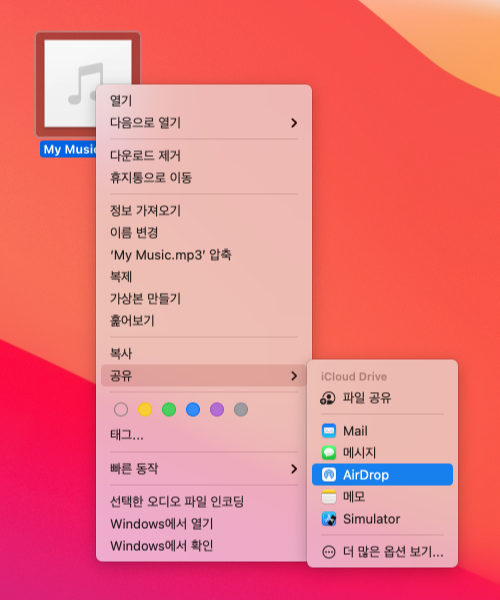Share via Mail text entry
This screenshot has height=600, width=500.
click(355, 431)
